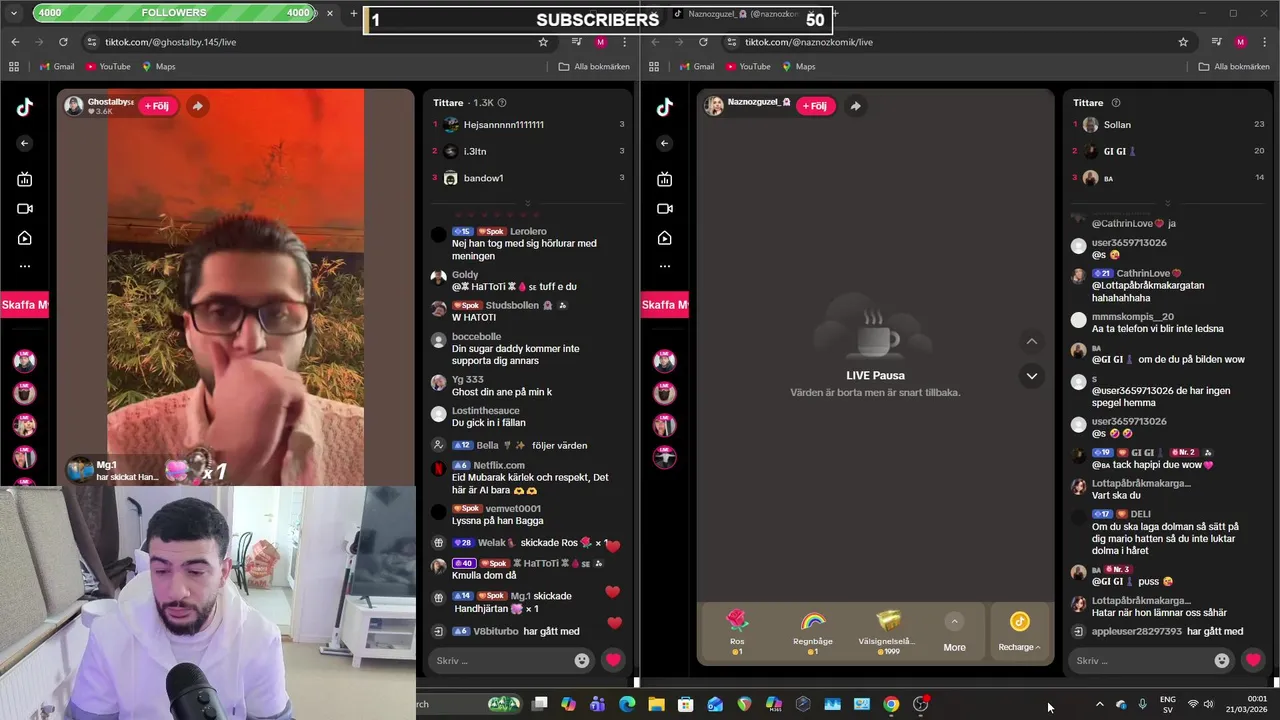Show hidden system tray icons

1100,704
